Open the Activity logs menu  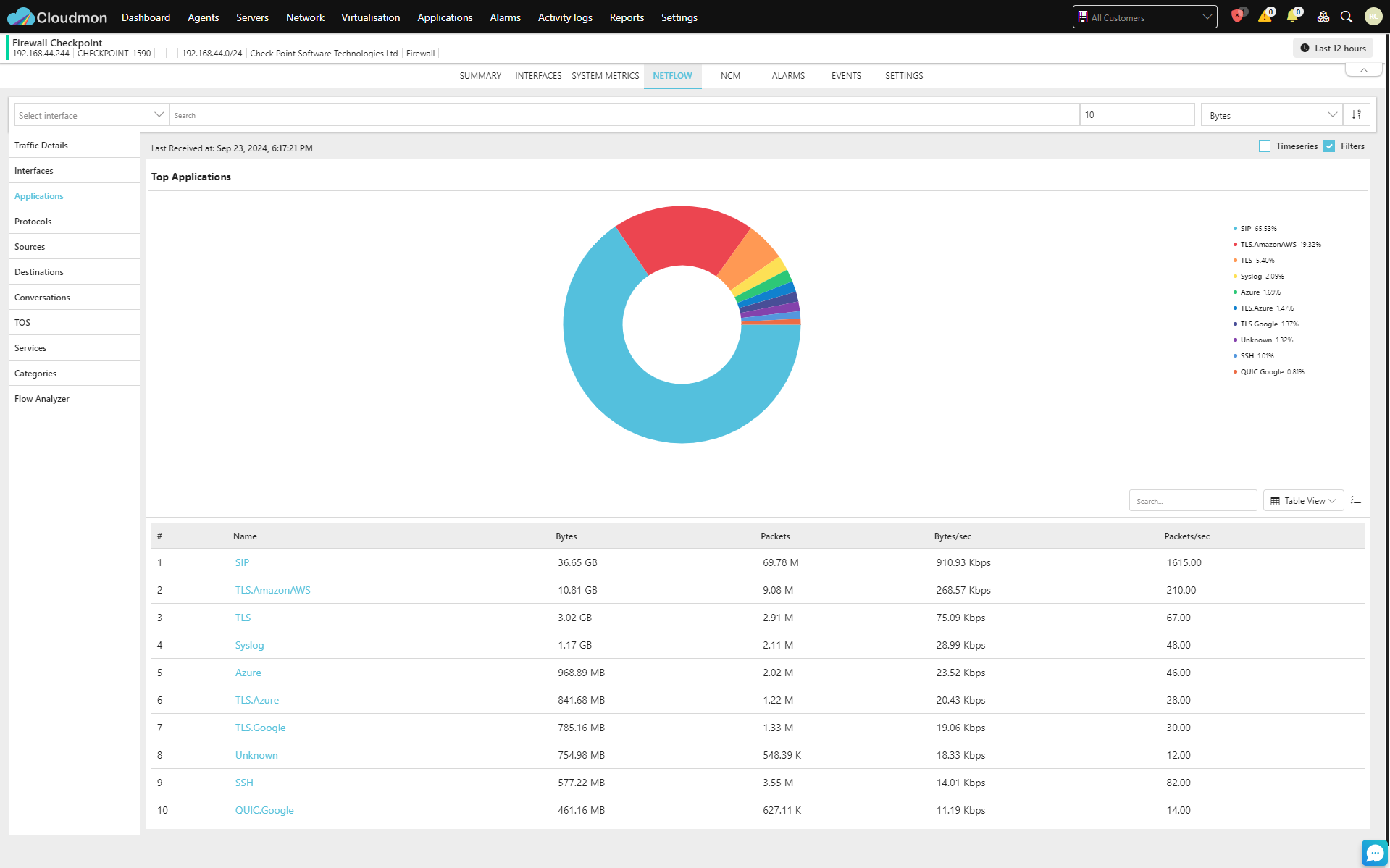565,17
